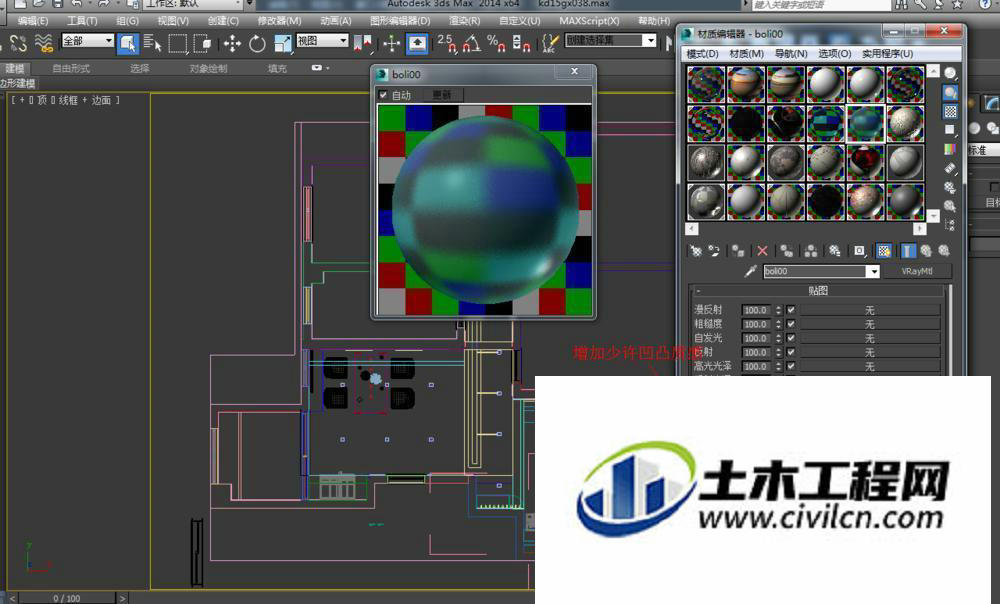Toggle Keyboard Shortcut Override icon

pos(417,43)
